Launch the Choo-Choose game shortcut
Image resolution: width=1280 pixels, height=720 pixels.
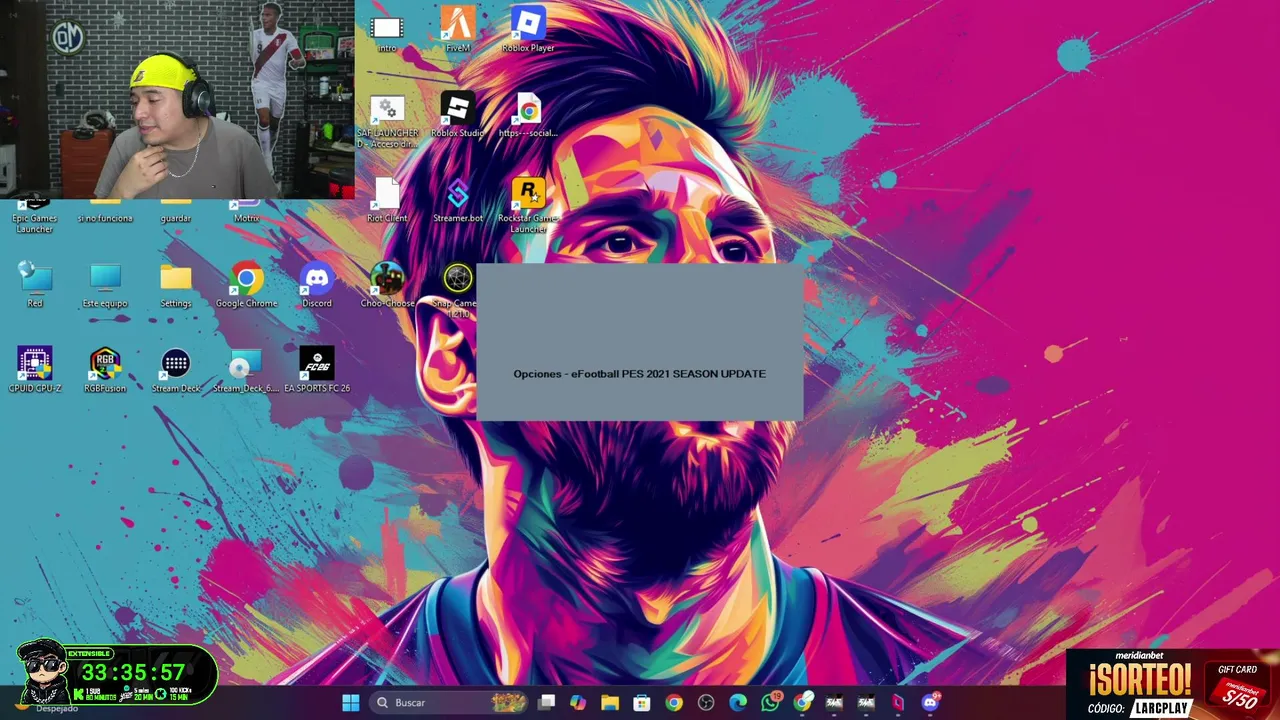387,279
